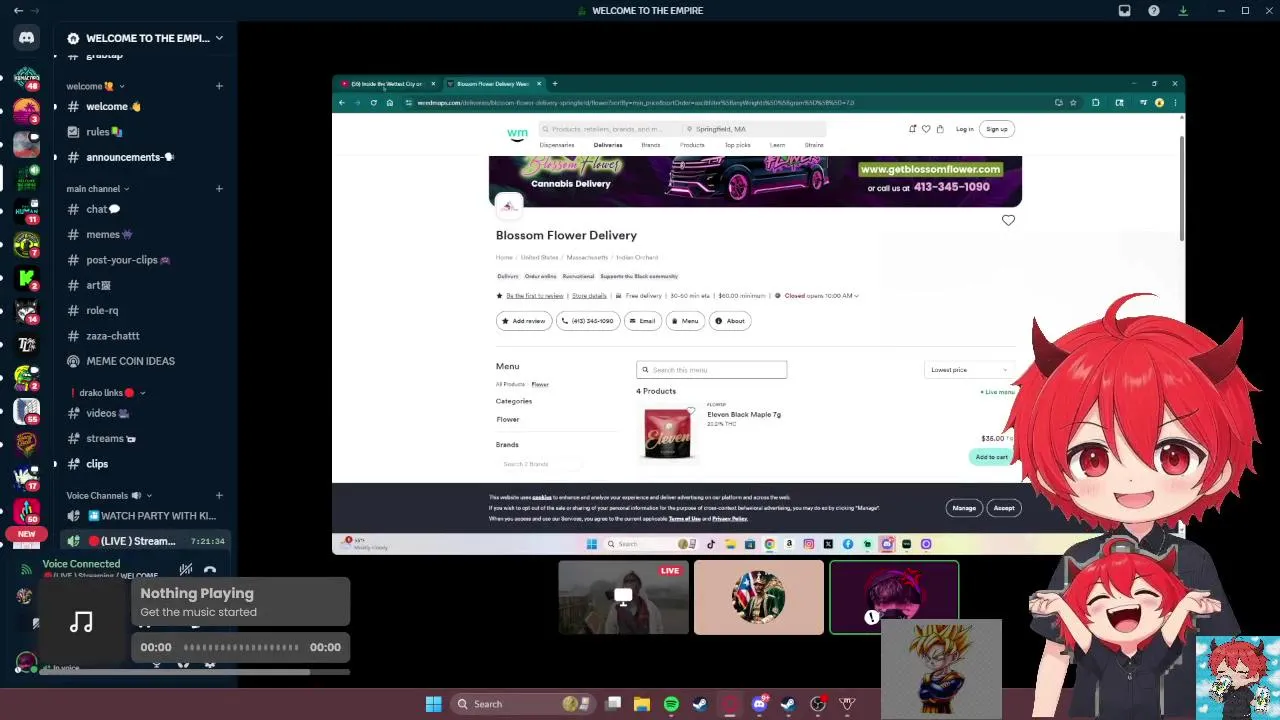Bookmark page with star icon in browser
The image size is (1280, 720).
click(1073, 102)
